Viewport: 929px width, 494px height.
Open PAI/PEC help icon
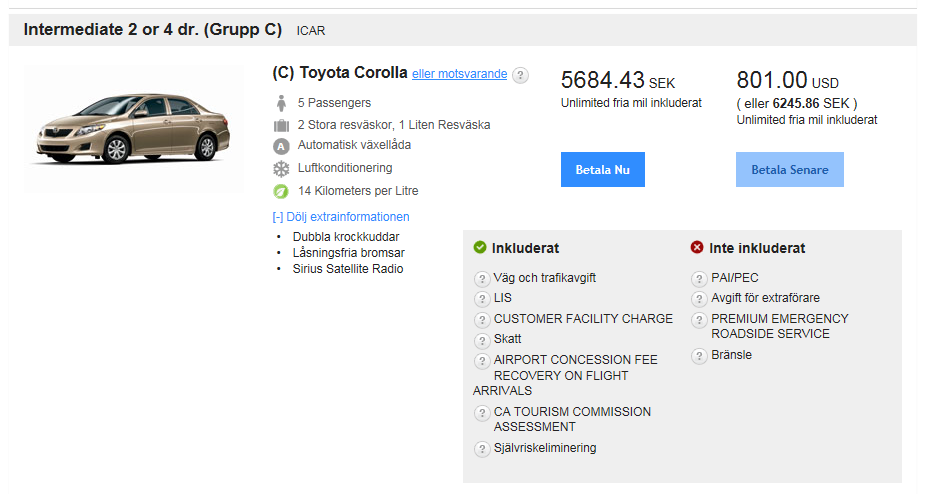coord(699,279)
